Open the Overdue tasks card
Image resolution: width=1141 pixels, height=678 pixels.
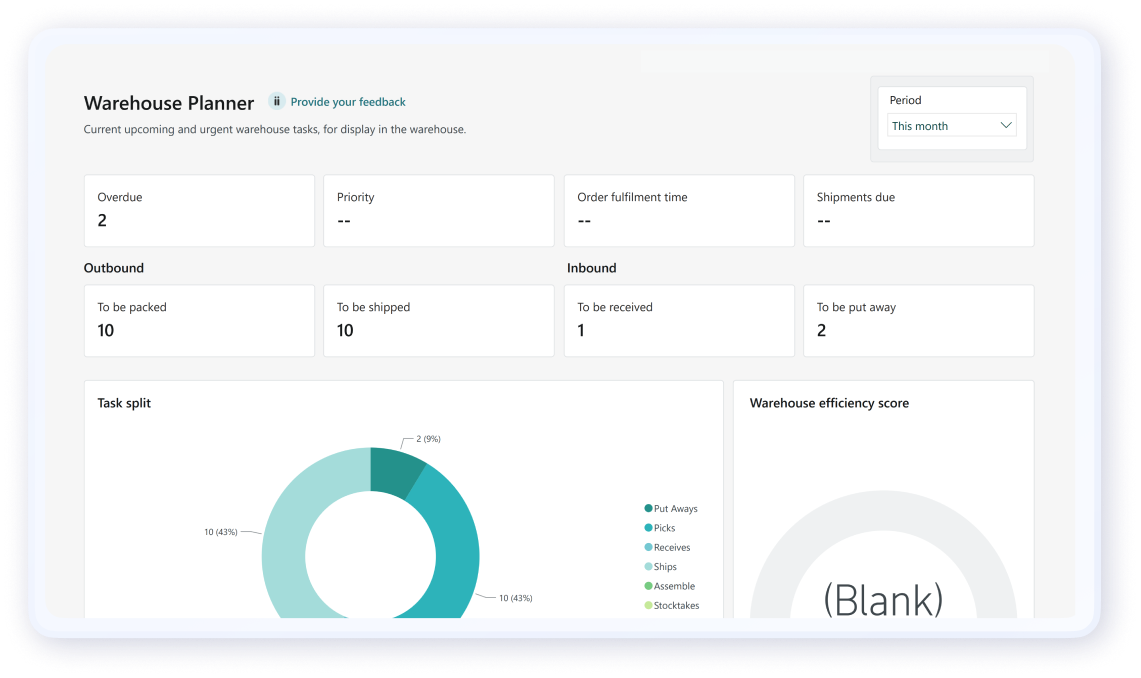(x=199, y=210)
